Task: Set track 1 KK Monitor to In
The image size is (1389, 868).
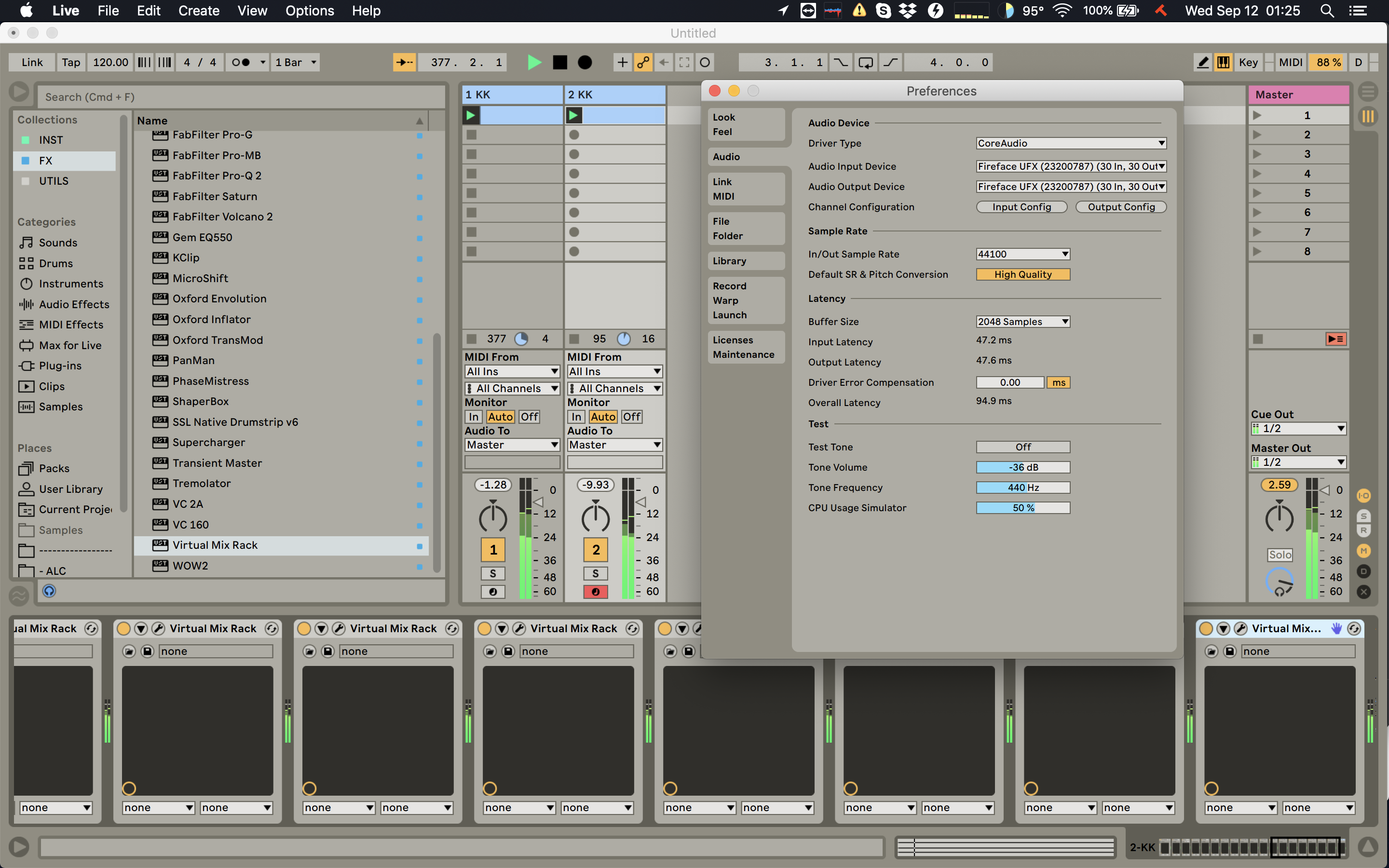Action: point(474,417)
